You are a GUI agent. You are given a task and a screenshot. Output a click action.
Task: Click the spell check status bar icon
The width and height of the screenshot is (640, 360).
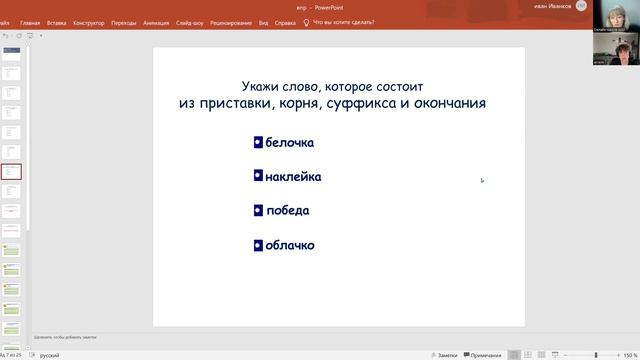(x=32, y=356)
